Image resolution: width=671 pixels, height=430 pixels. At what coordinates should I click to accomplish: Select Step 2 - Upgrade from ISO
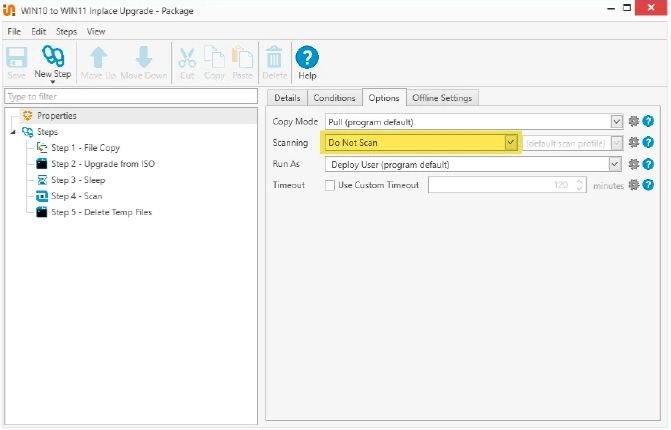click(x=103, y=164)
